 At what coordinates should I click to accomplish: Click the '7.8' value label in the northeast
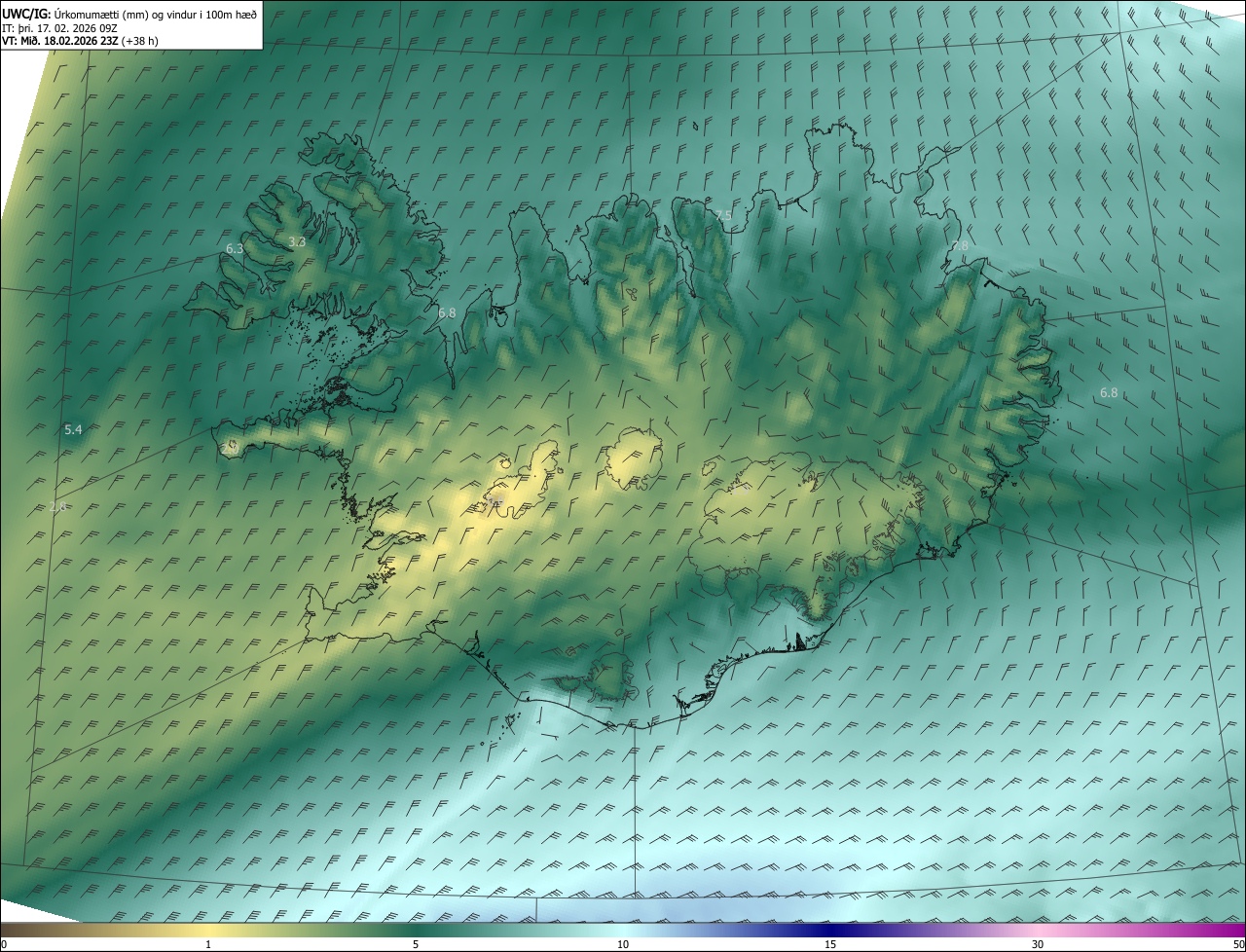960,246
